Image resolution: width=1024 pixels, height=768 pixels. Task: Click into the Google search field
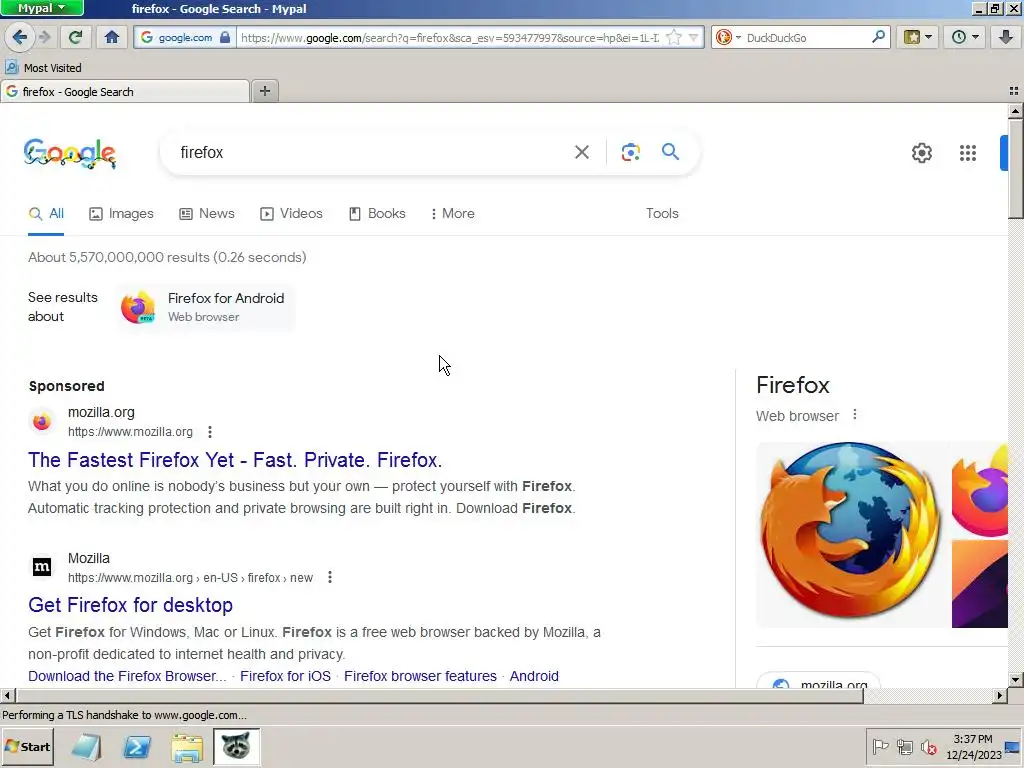click(366, 152)
